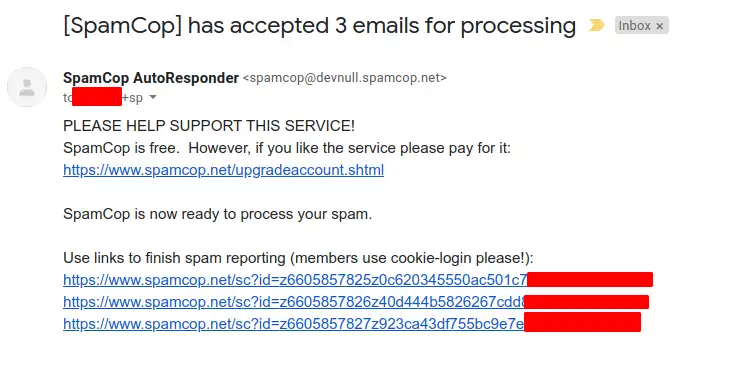Toggle the yellow importance marker

(596, 25)
